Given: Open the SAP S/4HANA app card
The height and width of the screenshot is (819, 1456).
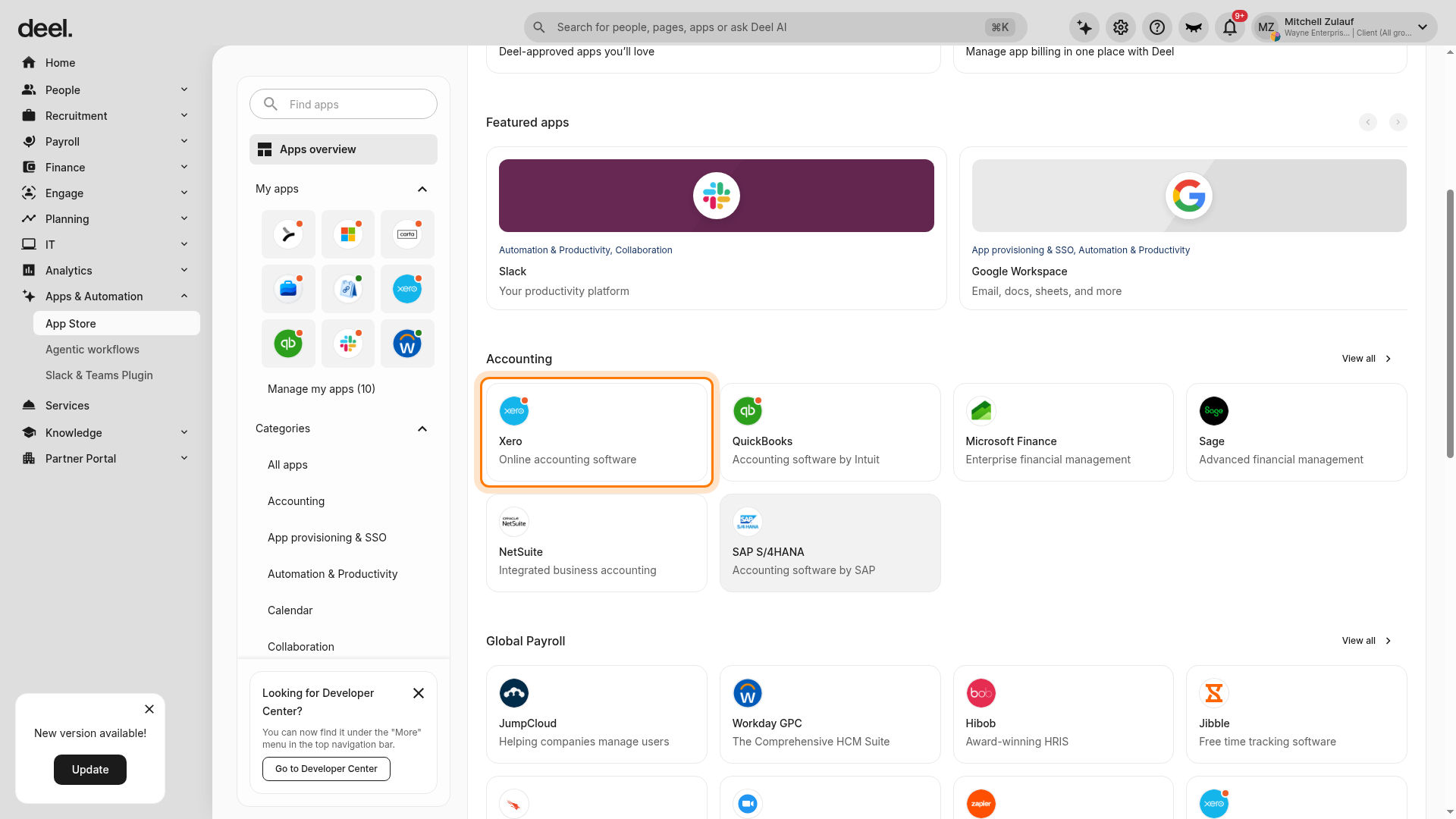Looking at the screenshot, I should coord(830,543).
